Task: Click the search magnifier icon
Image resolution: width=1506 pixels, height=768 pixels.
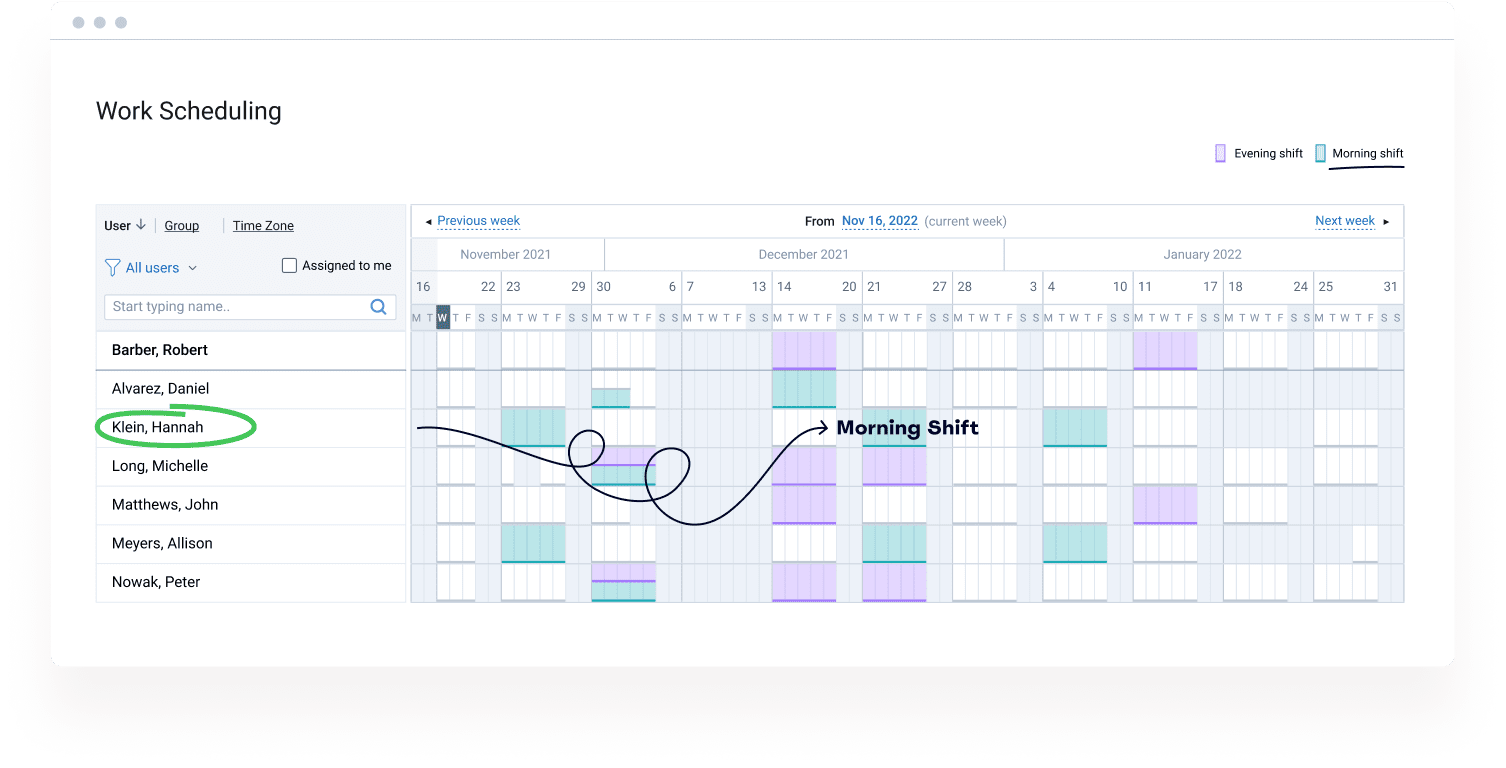Action: pyautogui.click(x=378, y=307)
